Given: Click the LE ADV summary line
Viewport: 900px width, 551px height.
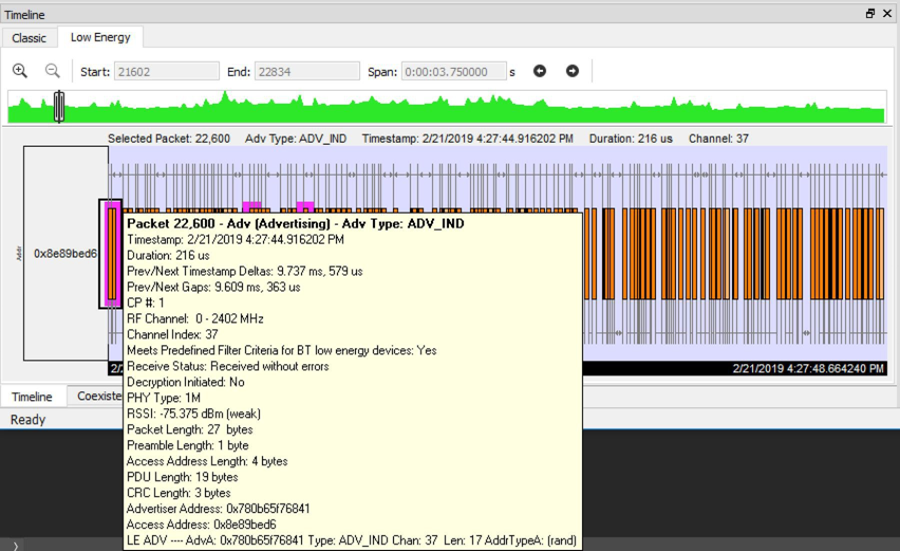Looking at the screenshot, I should [x=352, y=540].
